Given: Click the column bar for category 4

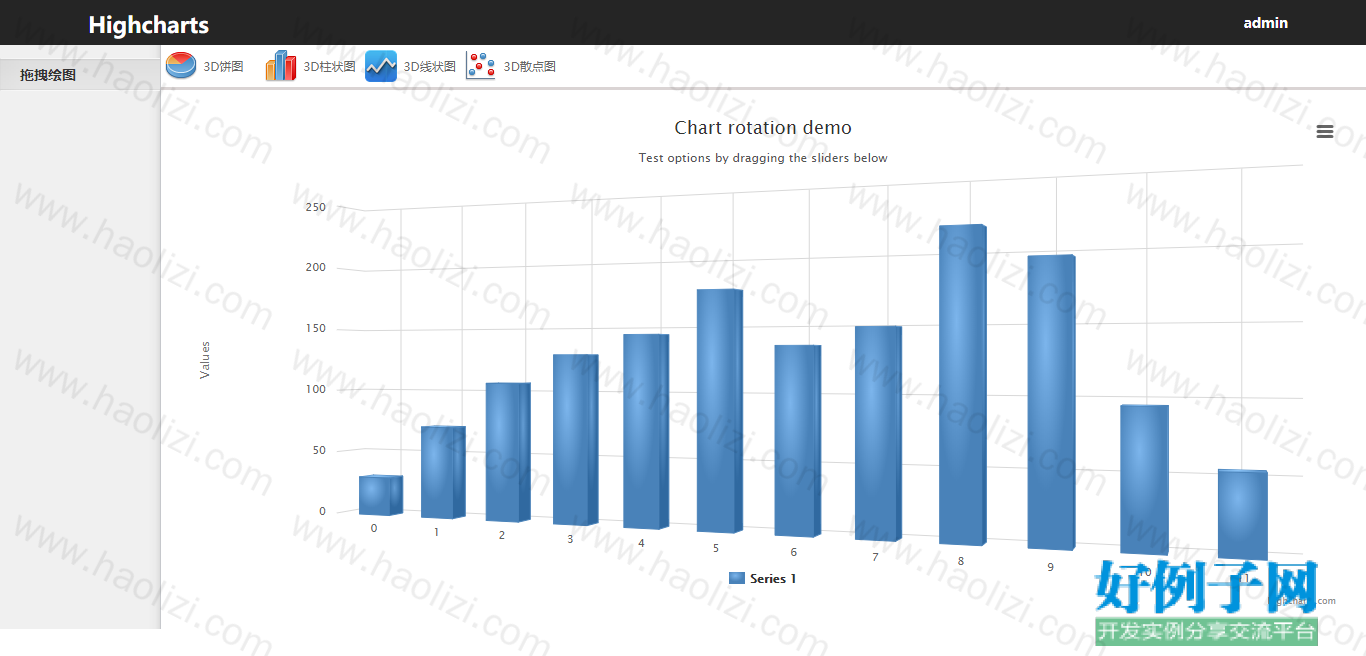Looking at the screenshot, I should (x=646, y=432).
